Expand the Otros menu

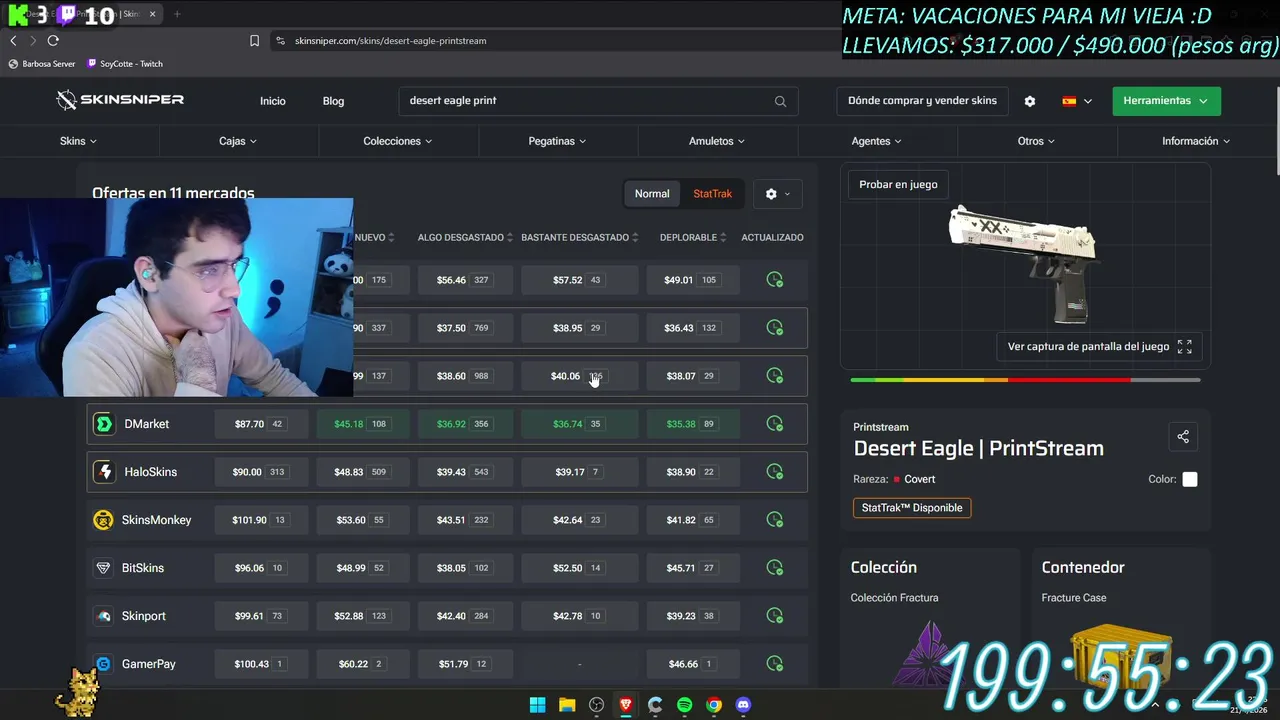1037,141
